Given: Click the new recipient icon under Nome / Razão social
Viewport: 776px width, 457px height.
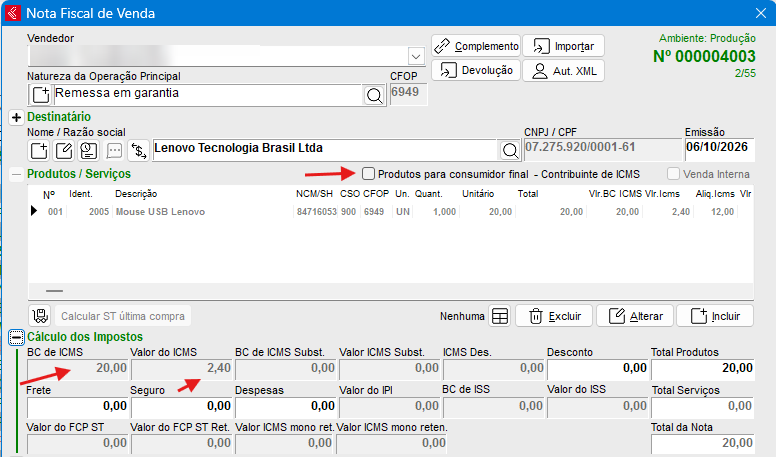Looking at the screenshot, I should pyautogui.click(x=39, y=150).
